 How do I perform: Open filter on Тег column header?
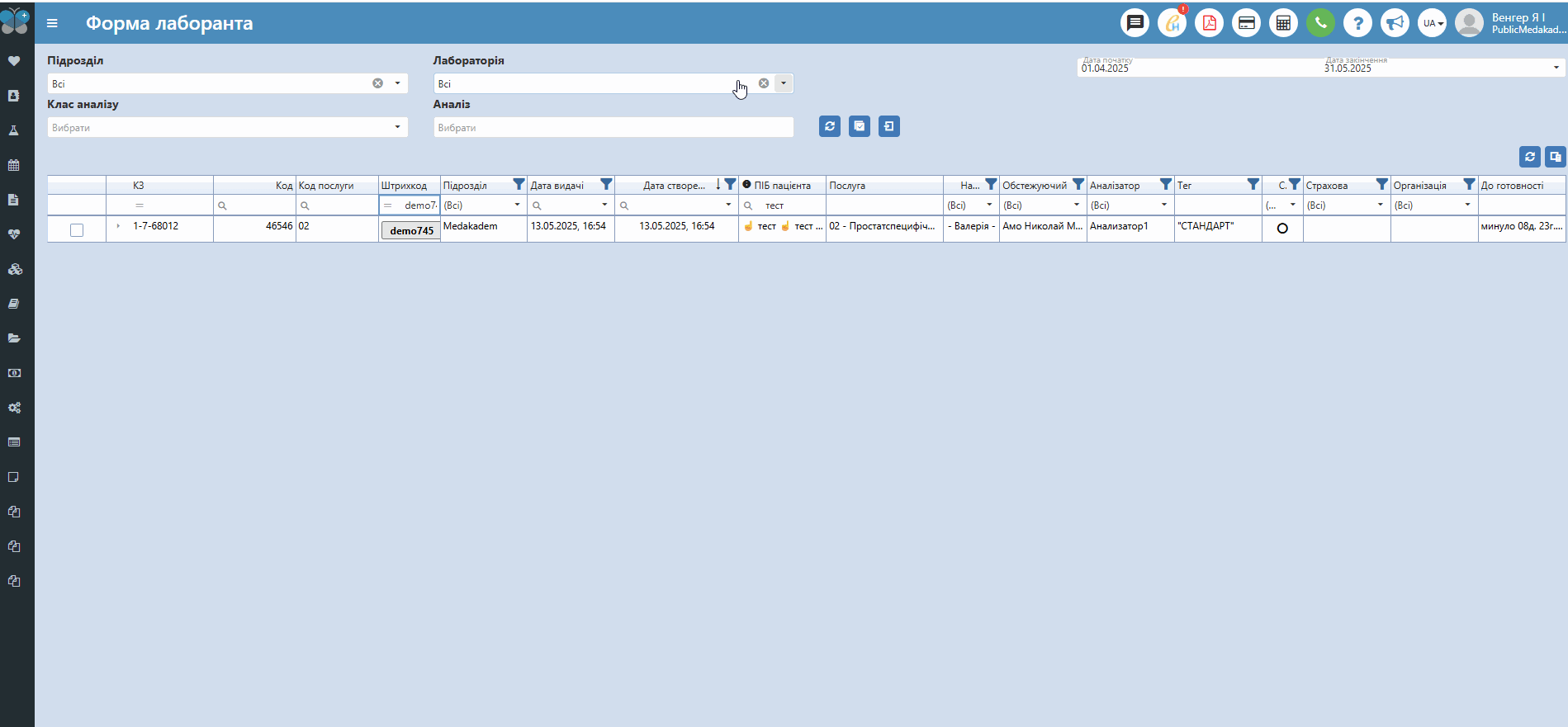[1253, 185]
